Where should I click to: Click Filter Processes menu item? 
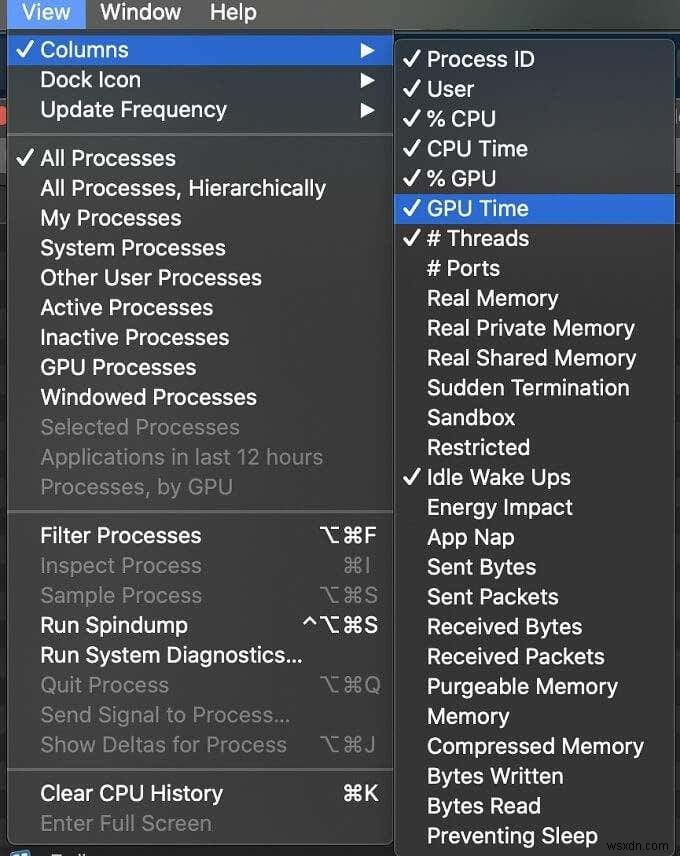pyautogui.click(x=120, y=536)
